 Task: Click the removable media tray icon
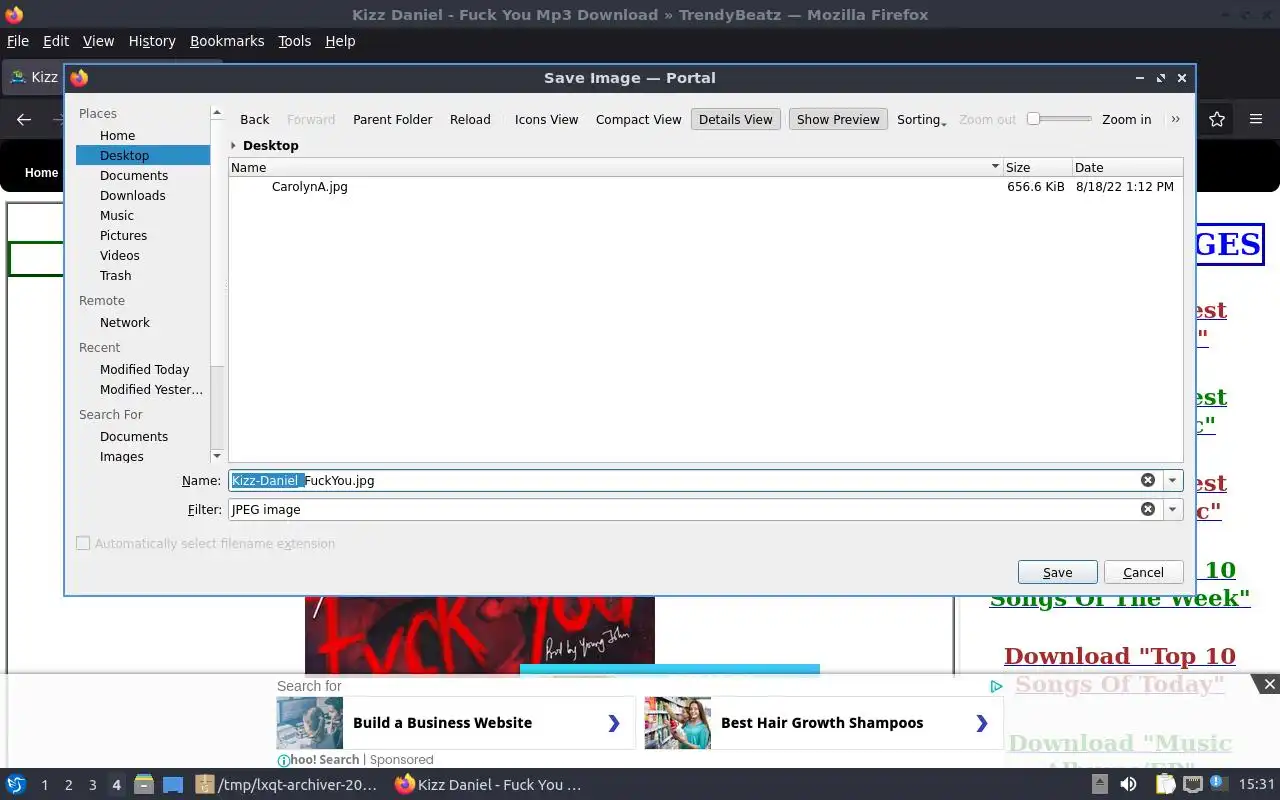[1099, 785]
